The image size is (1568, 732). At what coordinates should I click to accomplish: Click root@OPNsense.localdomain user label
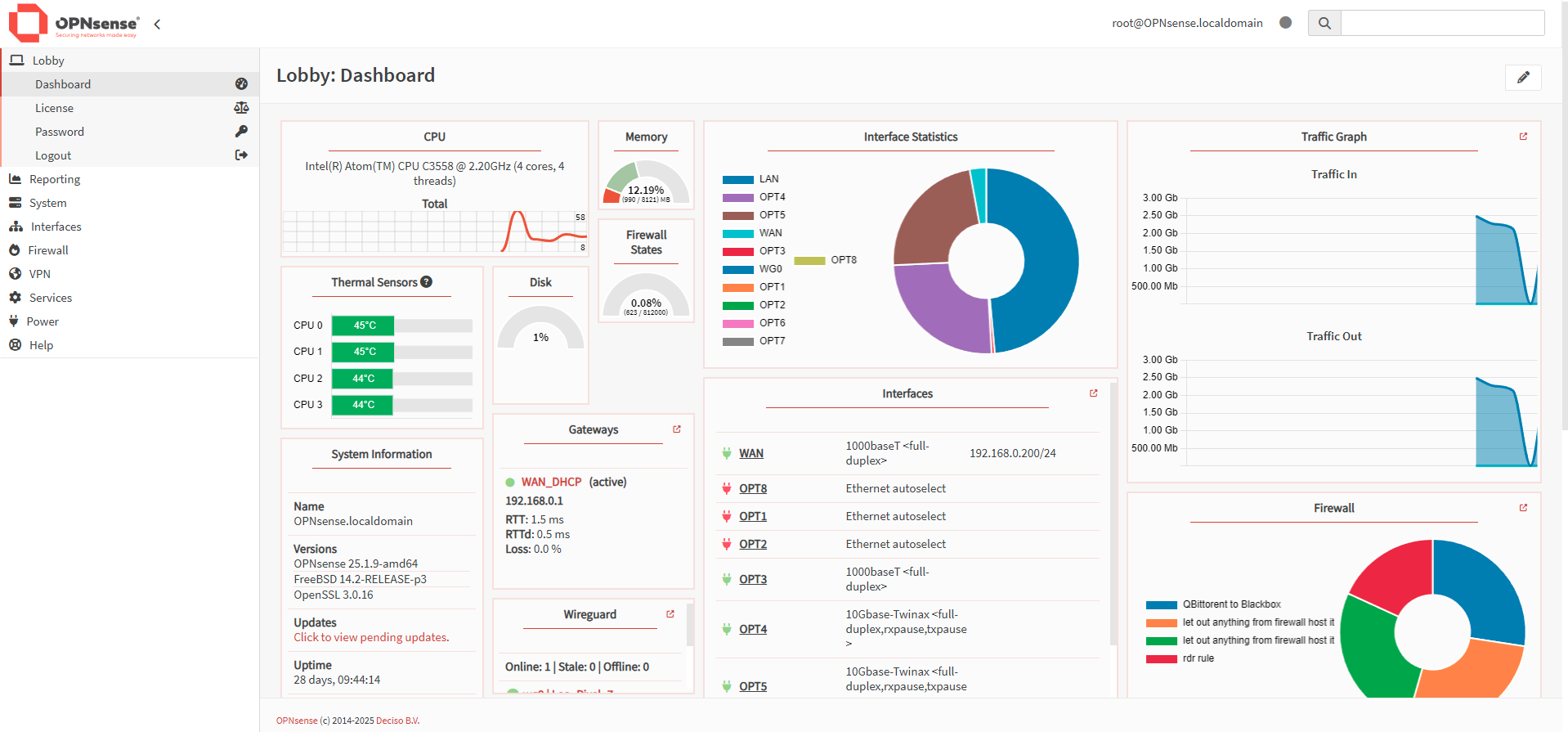[1187, 23]
